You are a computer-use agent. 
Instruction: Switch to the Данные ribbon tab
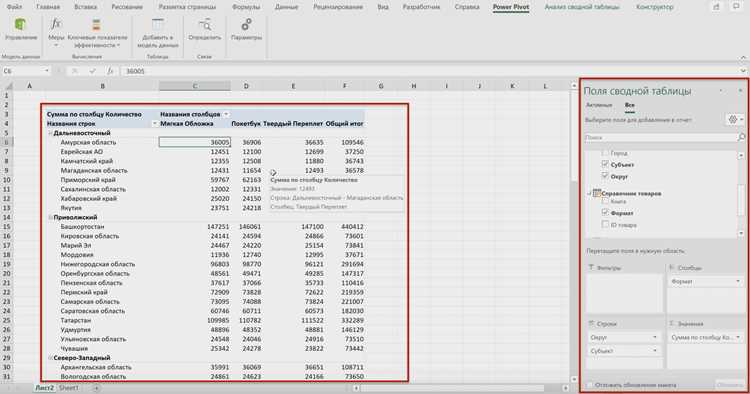pos(287,7)
